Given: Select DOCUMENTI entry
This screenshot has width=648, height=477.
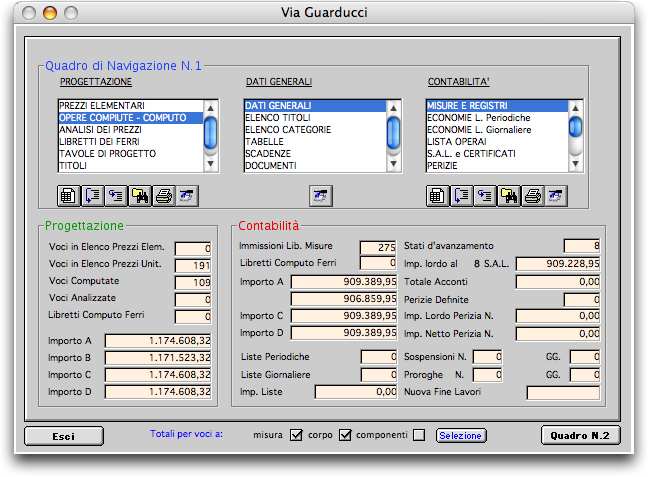Looking at the screenshot, I should [315, 166].
